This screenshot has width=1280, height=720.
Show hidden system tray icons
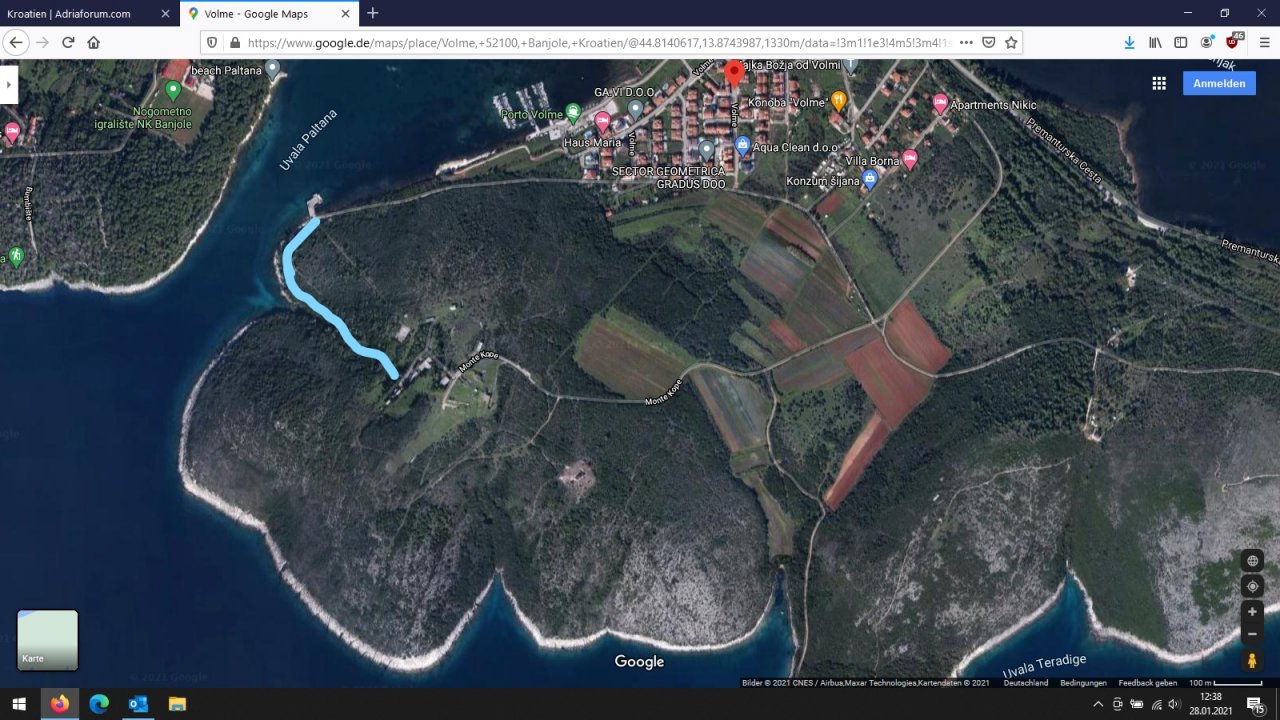pyautogui.click(x=1099, y=704)
